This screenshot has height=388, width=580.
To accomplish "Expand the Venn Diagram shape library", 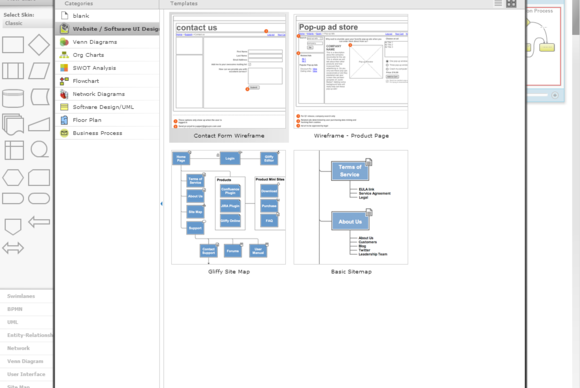I will pyautogui.click(x=27, y=361).
